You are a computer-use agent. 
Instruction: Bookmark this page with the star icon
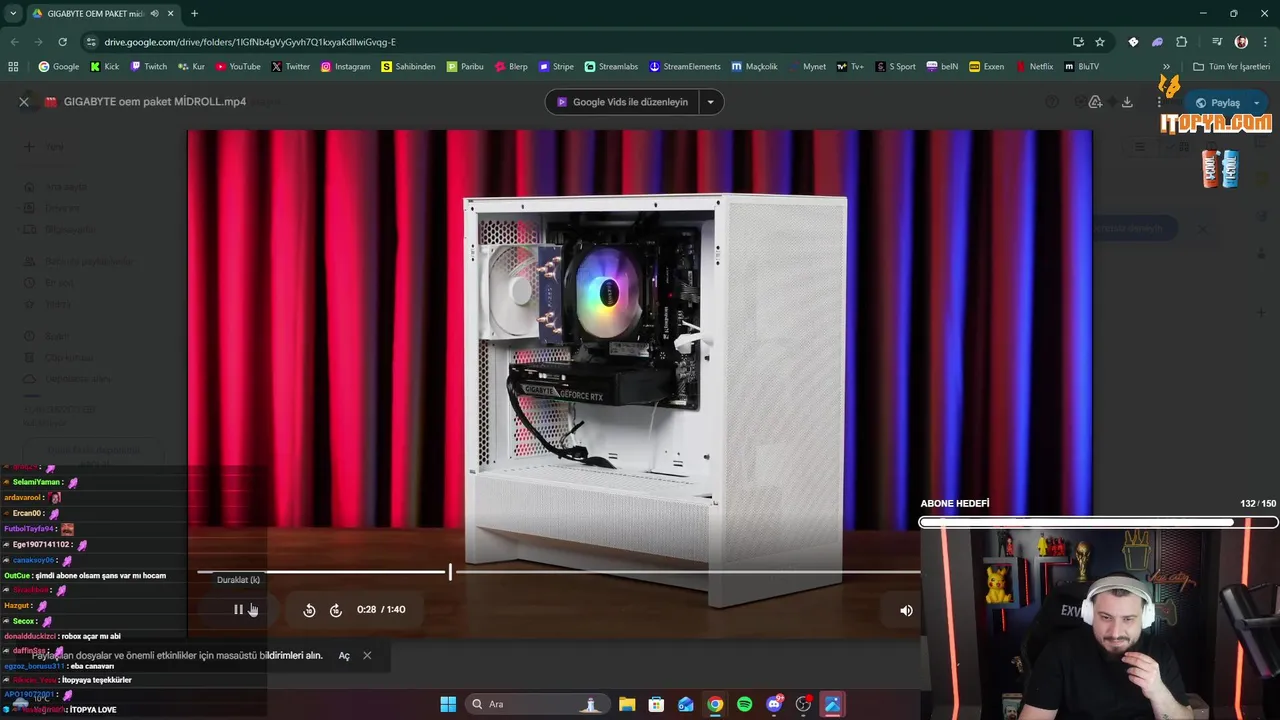pyautogui.click(x=1100, y=42)
